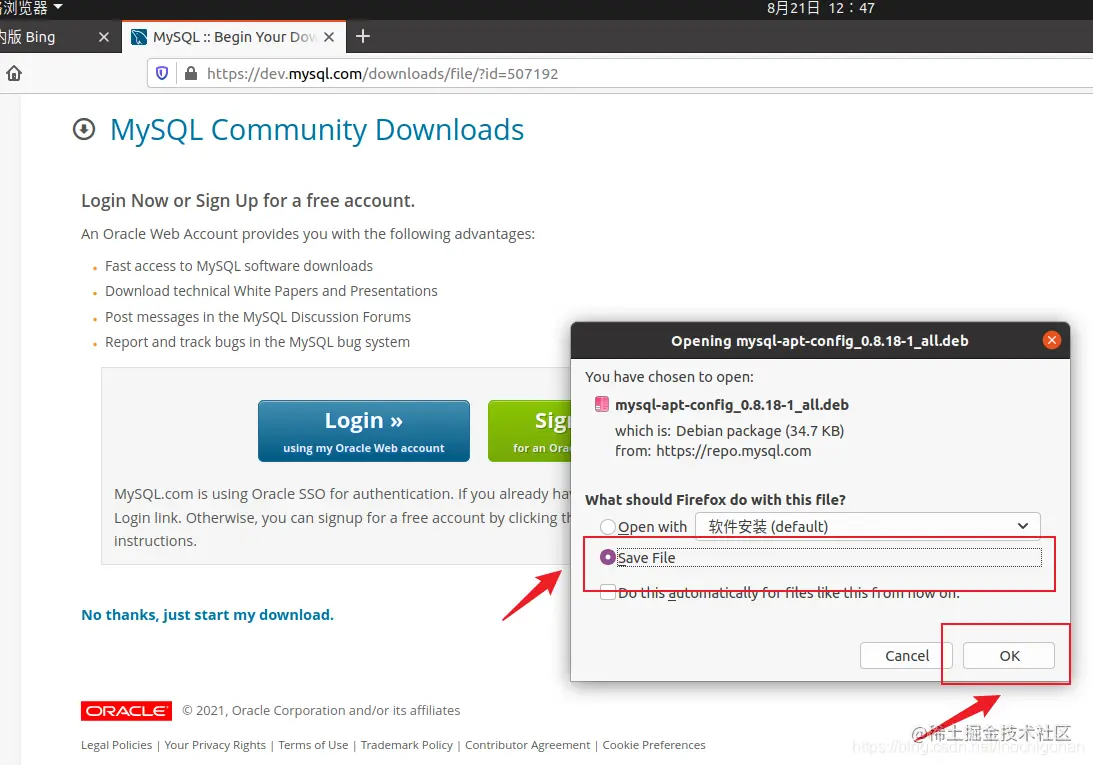1093x765 pixels.
Task: Click 'Post messages in the MySQL Discussion Forums'
Action: pyautogui.click(x=258, y=317)
